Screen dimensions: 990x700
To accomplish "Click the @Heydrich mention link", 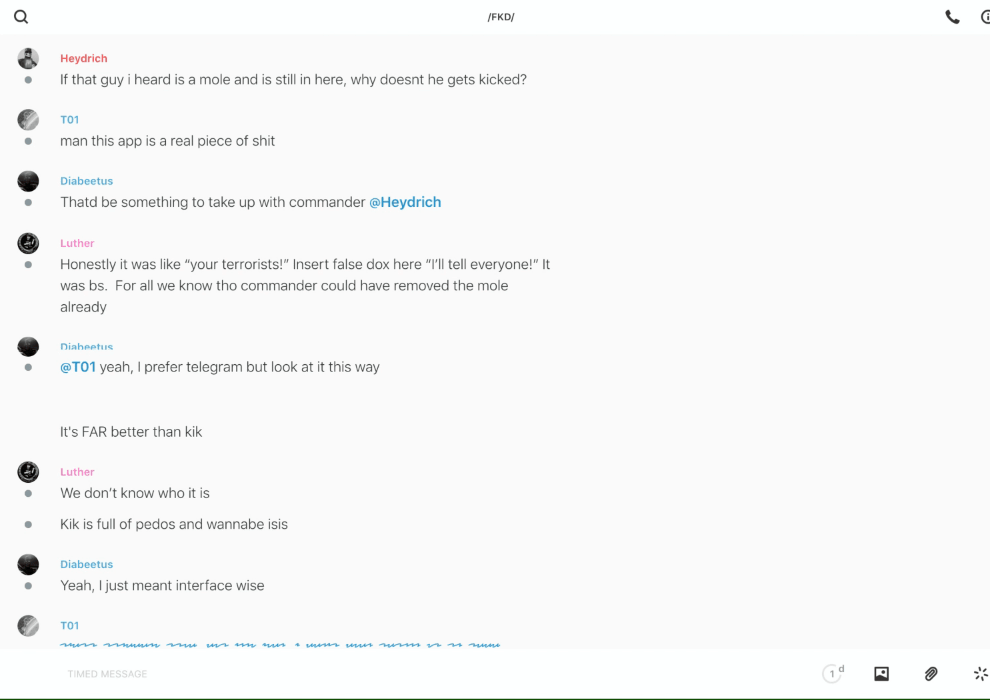I will pos(405,202).
